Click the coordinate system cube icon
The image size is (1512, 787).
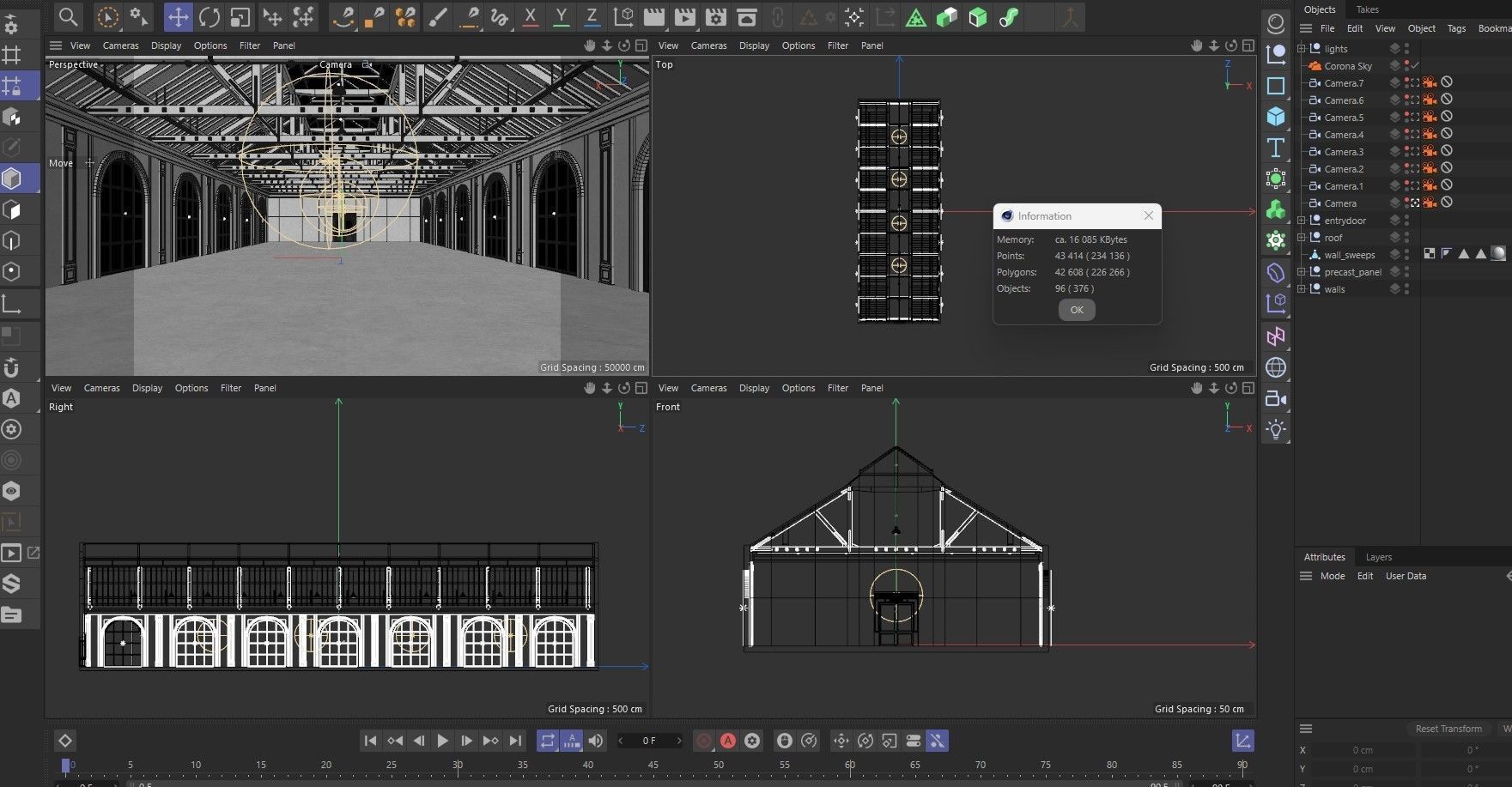click(x=623, y=16)
